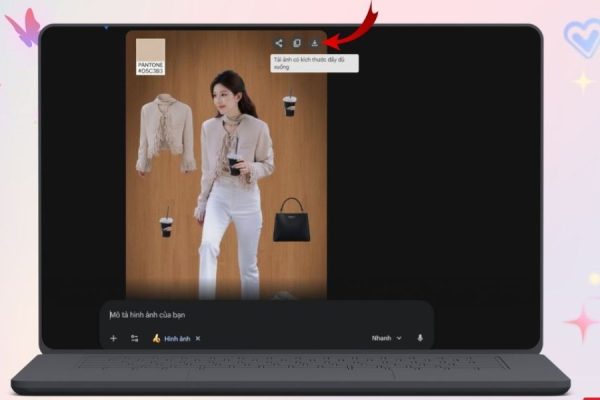Click the PANTONE #D5C3B3 label text
600x400 pixels.
pos(150,67)
